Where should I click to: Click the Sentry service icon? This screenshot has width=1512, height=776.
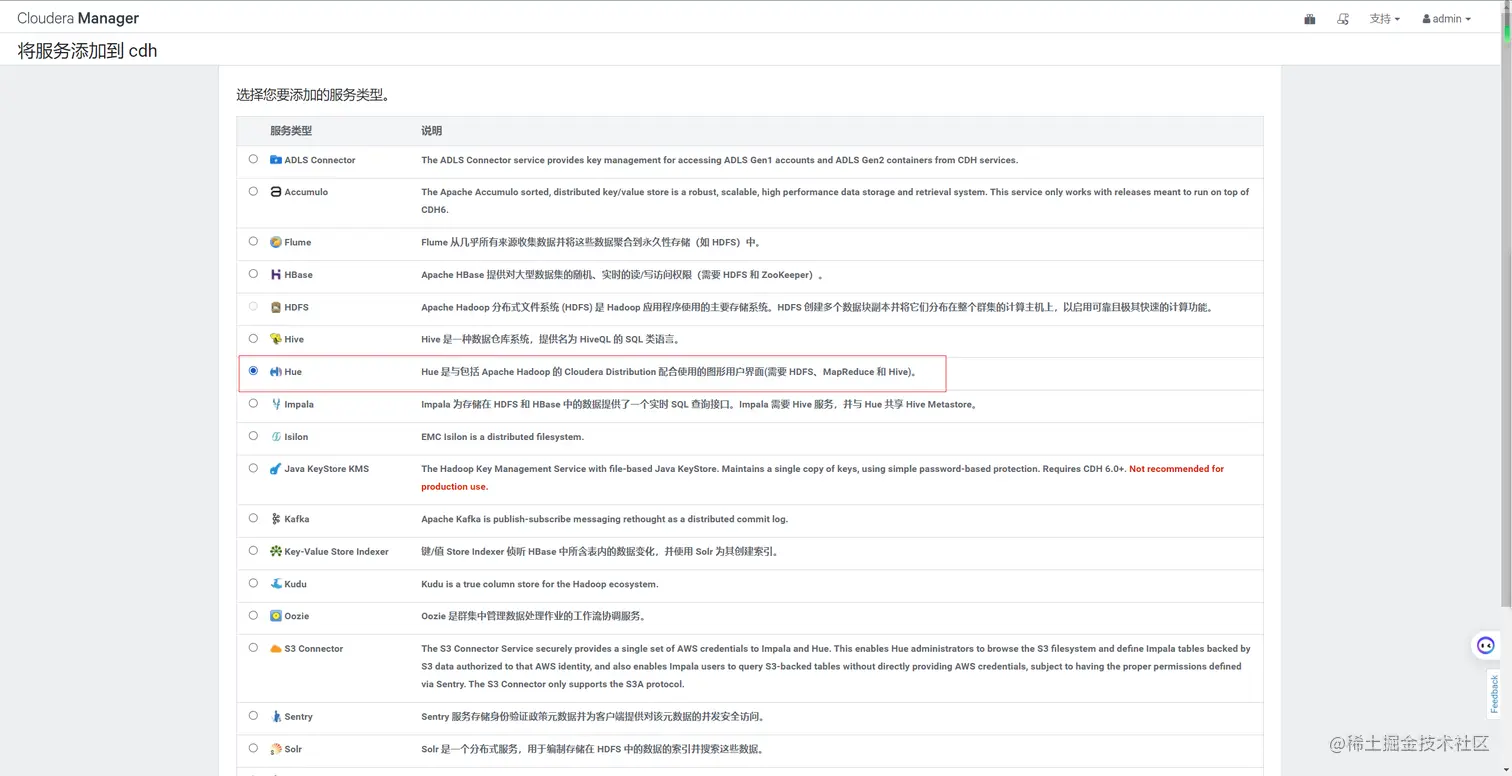click(276, 716)
